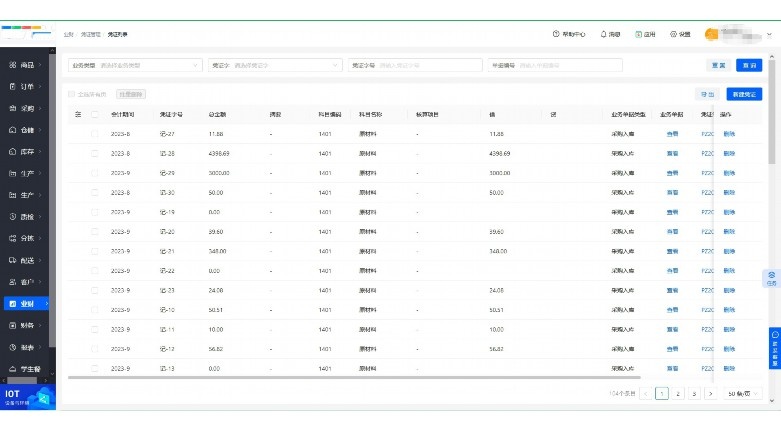Click the sidebar vertical scrollbar thumb
The image size is (781, 431).
[x=53, y=201]
